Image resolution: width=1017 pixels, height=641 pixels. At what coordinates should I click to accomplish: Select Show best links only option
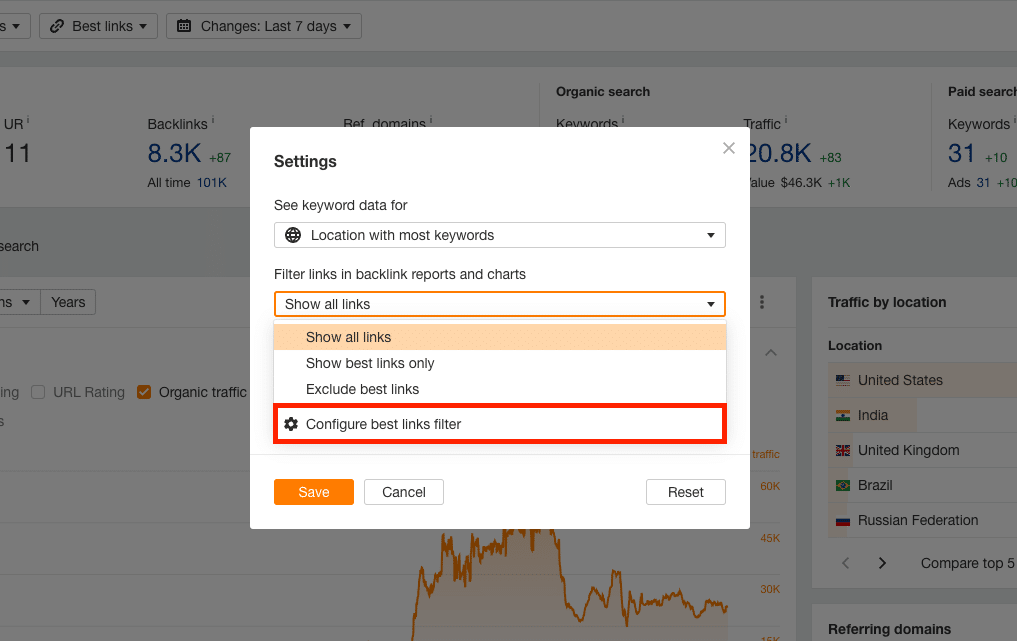(370, 363)
